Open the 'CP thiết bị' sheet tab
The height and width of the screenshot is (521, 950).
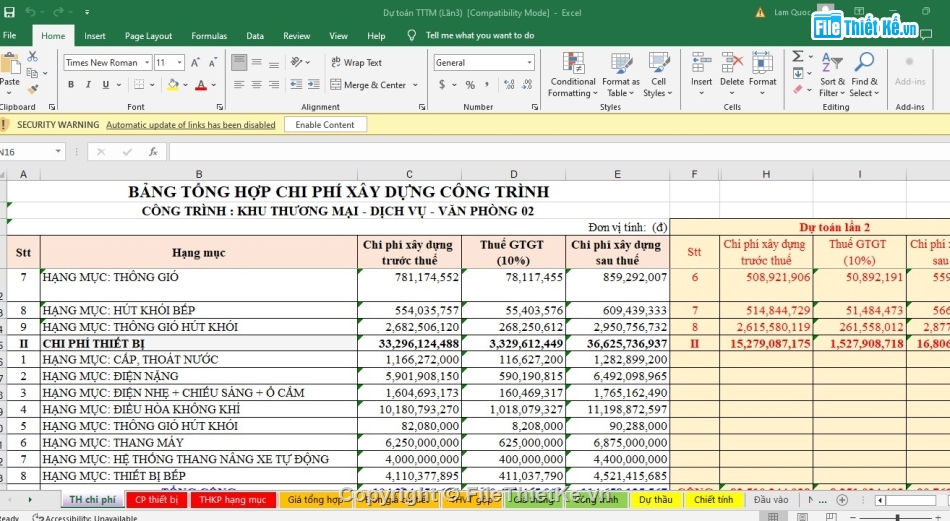[x=156, y=500]
